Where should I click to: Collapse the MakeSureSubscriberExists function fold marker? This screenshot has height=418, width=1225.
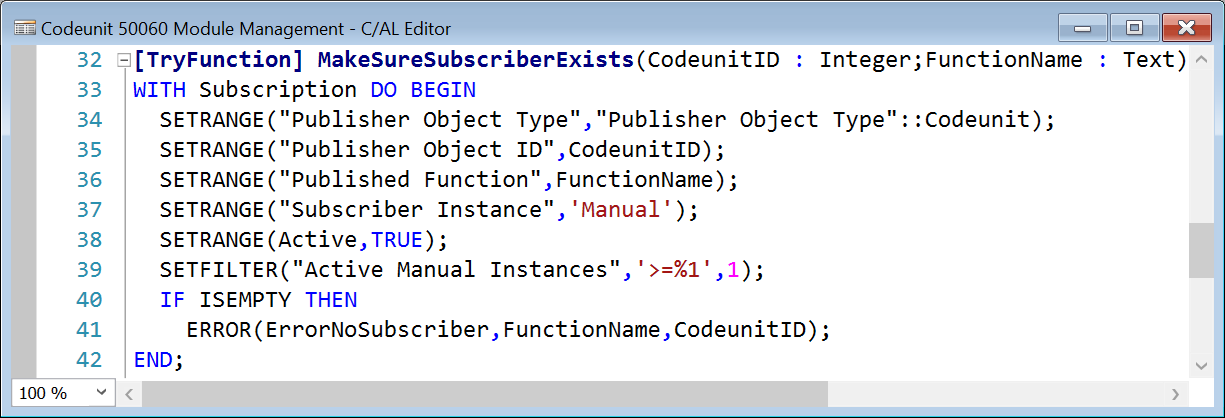click(123, 60)
